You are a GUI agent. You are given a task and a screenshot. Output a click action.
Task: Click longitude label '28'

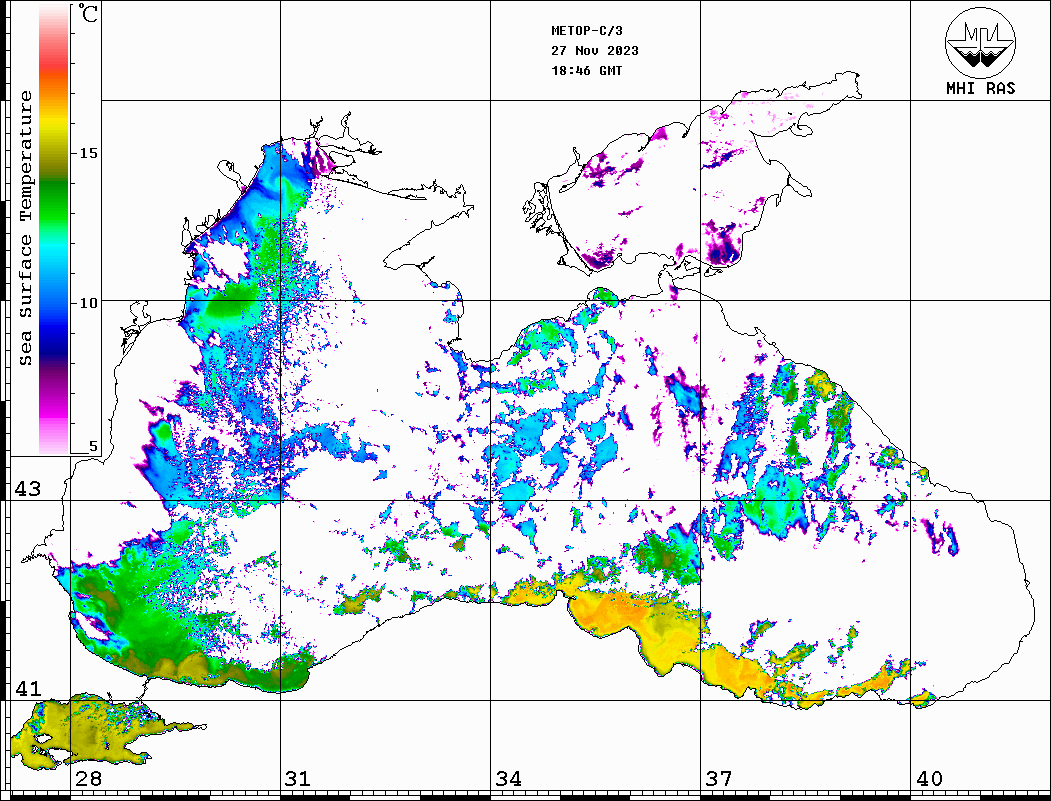[88, 778]
